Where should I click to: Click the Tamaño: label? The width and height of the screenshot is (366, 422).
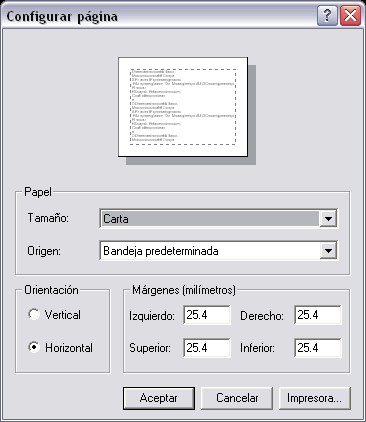(x=48, y=218)
